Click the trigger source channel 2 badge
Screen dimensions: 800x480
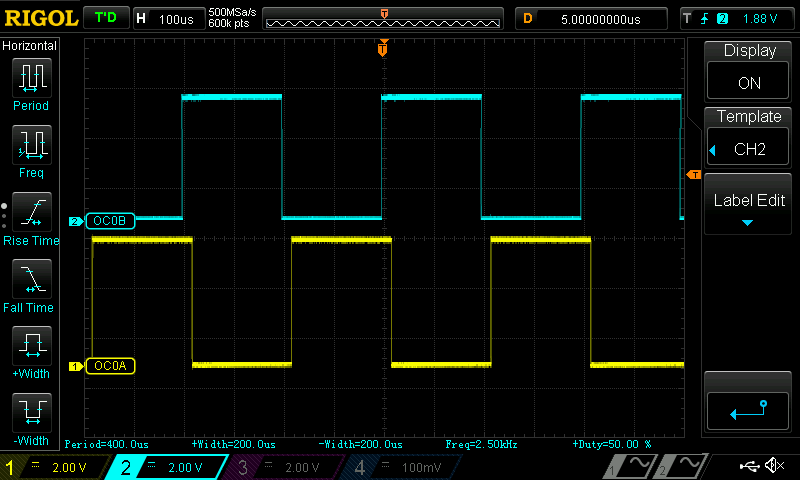pos(722,19)
